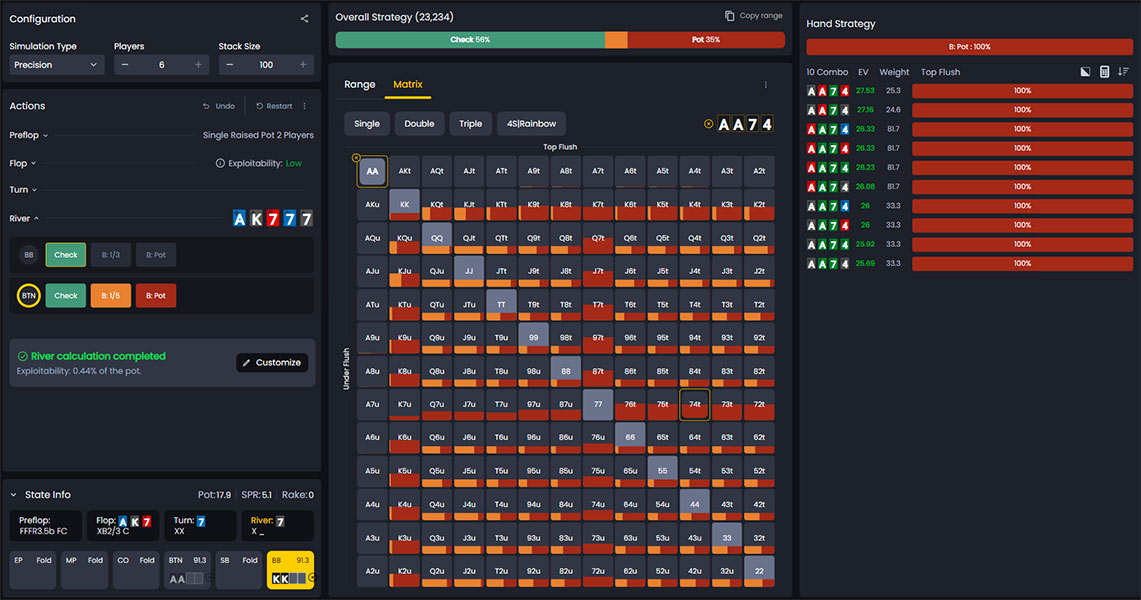The width and height of the screenshot is (1141, 600).
Task: Open the Simulation Type Precision dropdown
Action: click(56, 64)
